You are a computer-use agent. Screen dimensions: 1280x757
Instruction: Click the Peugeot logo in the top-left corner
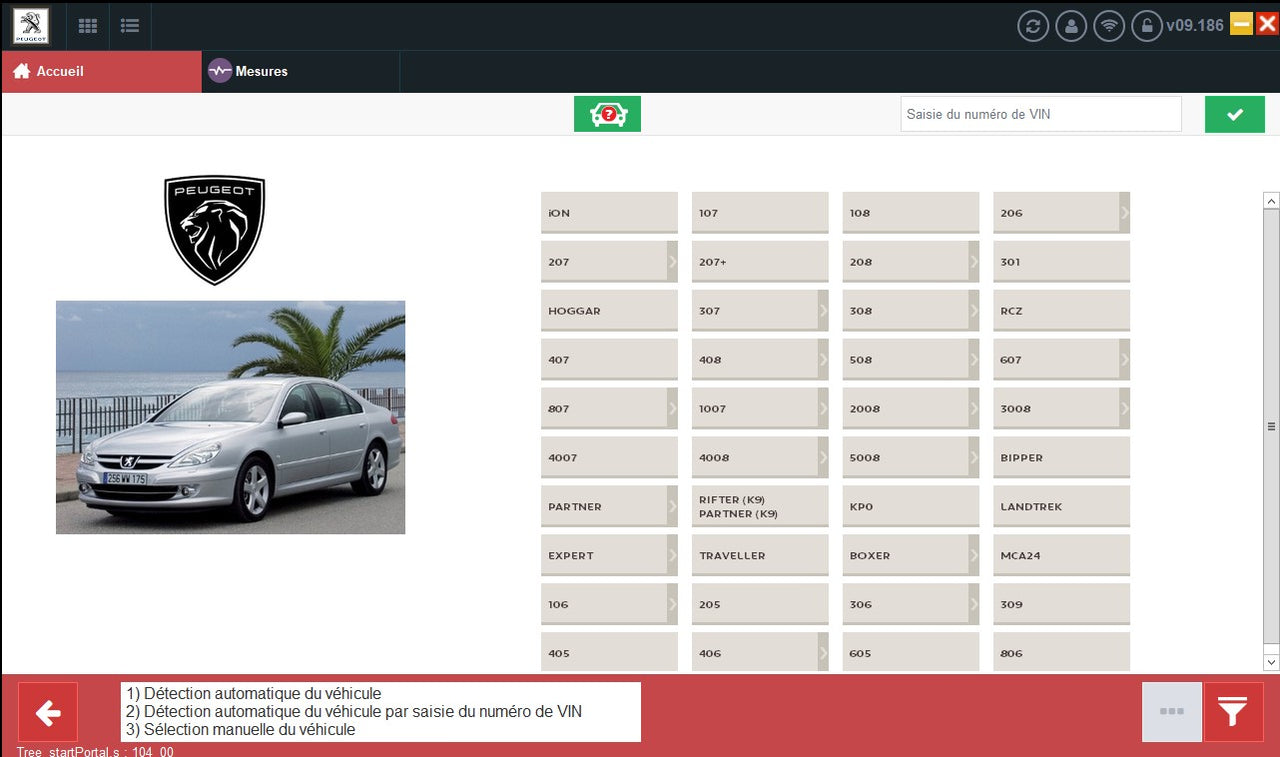pyautogui.click(x=30, y=26)
